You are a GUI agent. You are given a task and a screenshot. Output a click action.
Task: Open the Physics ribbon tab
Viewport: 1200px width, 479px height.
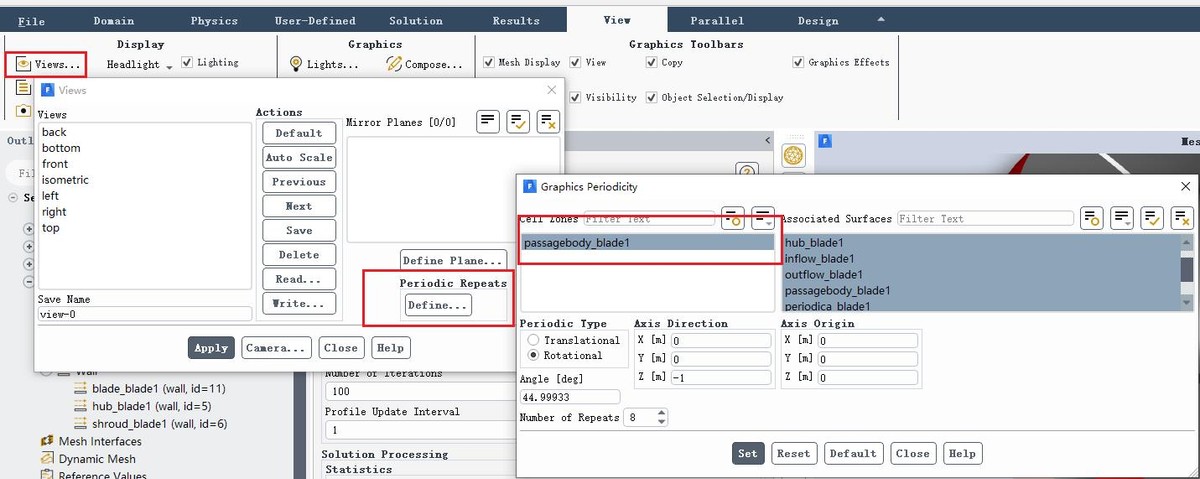(214, 21)
